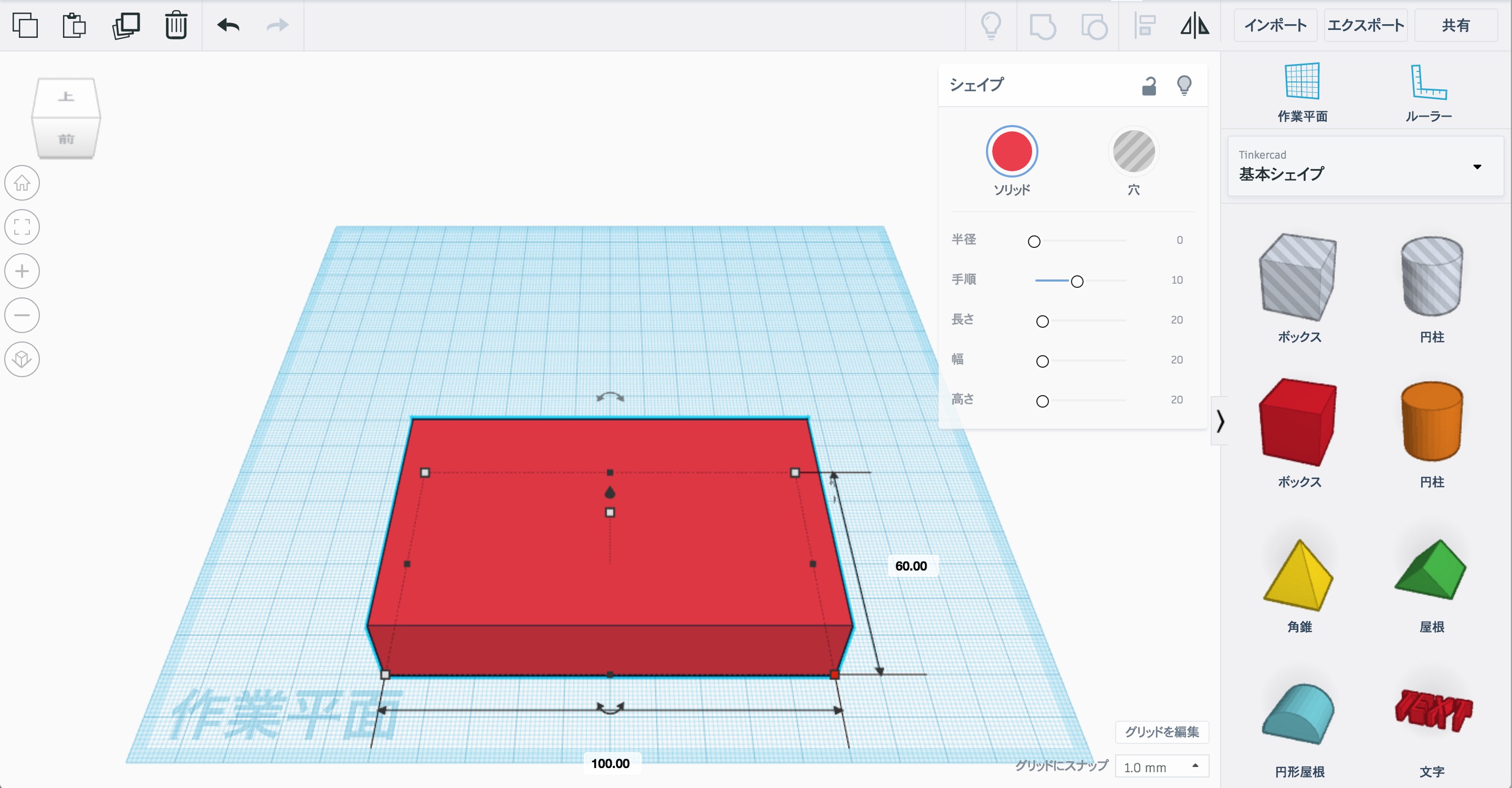Undo the last action
This screenshot has height=788, width=1512.
click(x=228, y=25)
